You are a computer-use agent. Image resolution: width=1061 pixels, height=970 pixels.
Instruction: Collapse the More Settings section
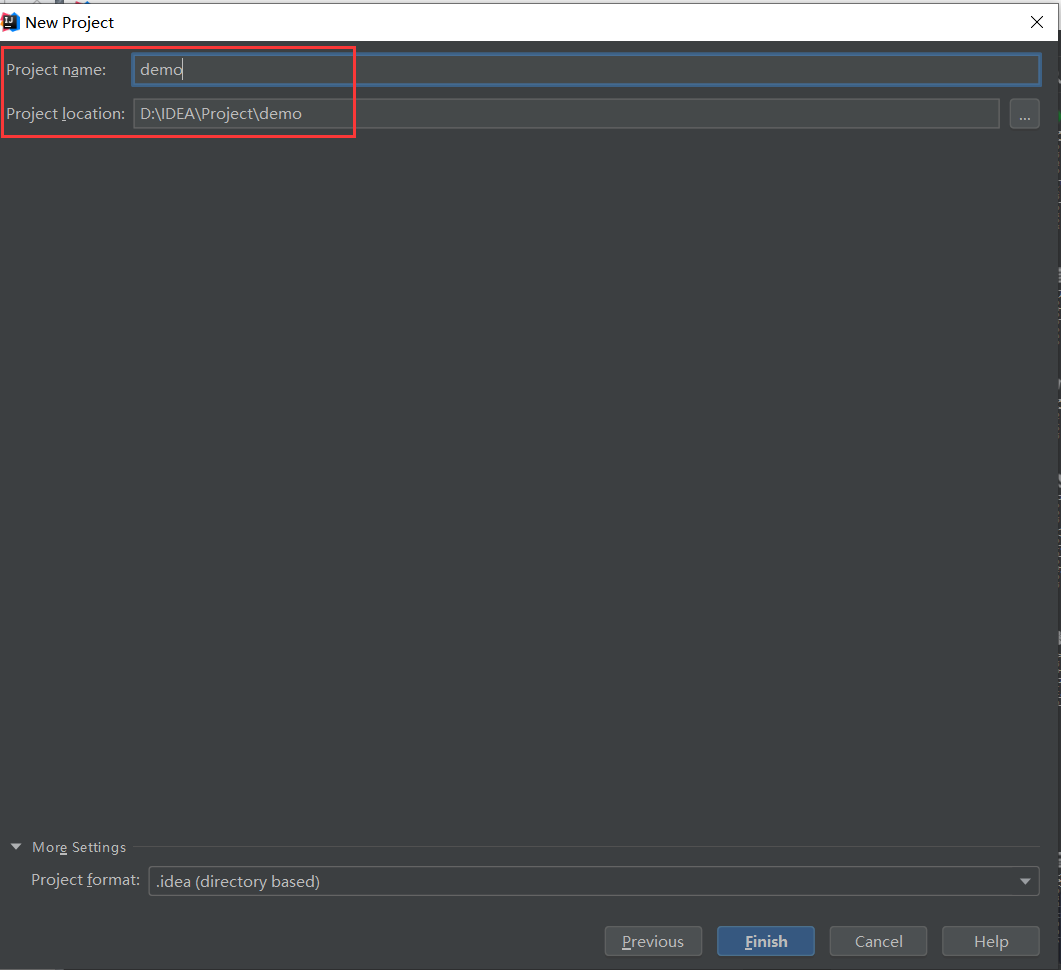tap(16, 847)
